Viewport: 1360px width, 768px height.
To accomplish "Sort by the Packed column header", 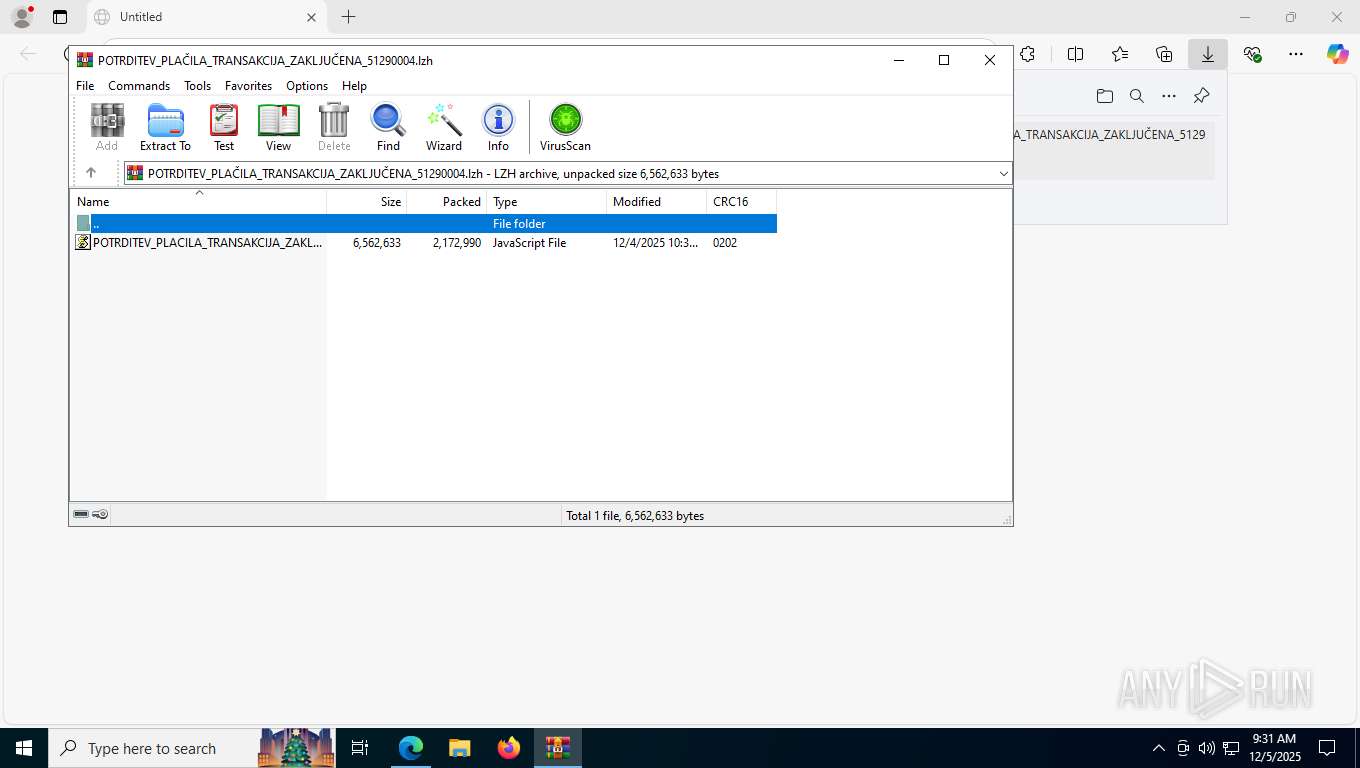I will pyautogui.click(x=447, y=201).
